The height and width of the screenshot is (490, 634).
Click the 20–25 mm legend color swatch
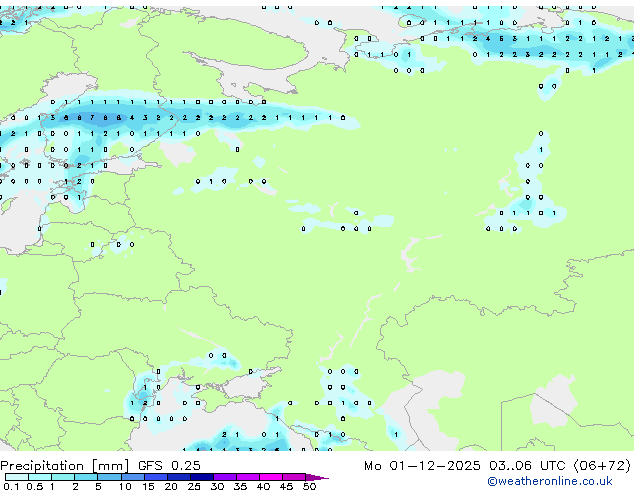[178, 477]
